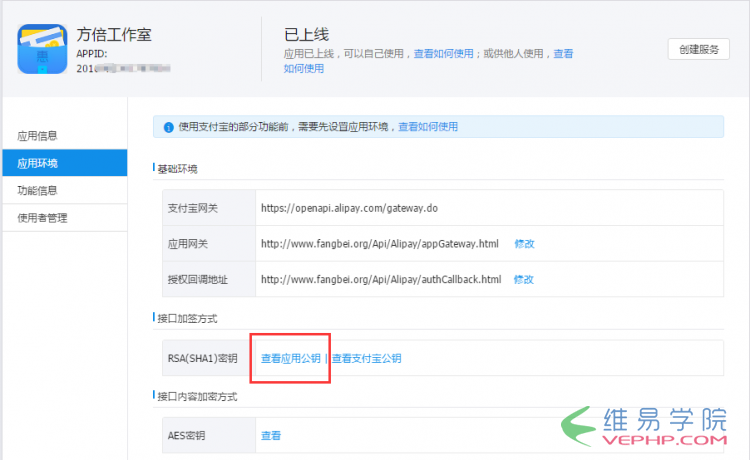The width and height of the screenshot is (750, 460).
Task: Click the APPID number text
Action: point(123,68)
